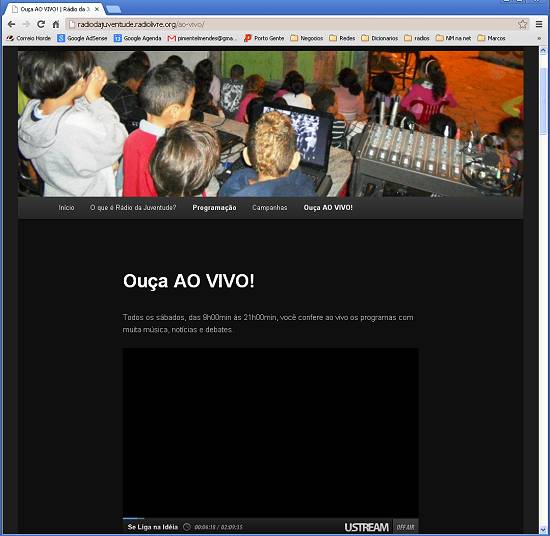
Task: Go to the Início page link
Action: tap(66, 208)
